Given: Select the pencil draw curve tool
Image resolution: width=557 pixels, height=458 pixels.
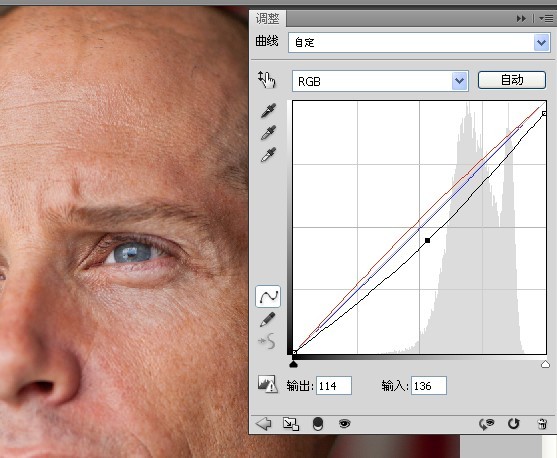Looking at the screenshot, I should (x=267, y=319).
